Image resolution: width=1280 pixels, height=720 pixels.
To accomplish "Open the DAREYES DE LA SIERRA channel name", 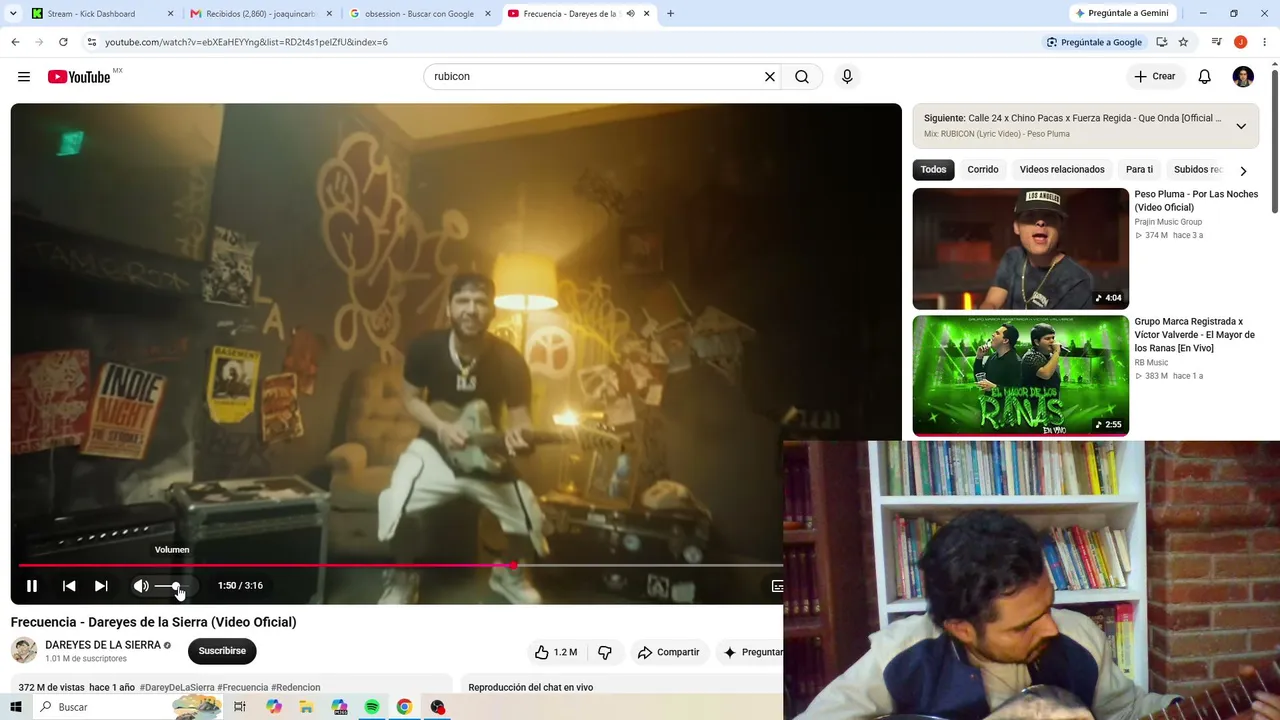I will (x=103, y=645).
